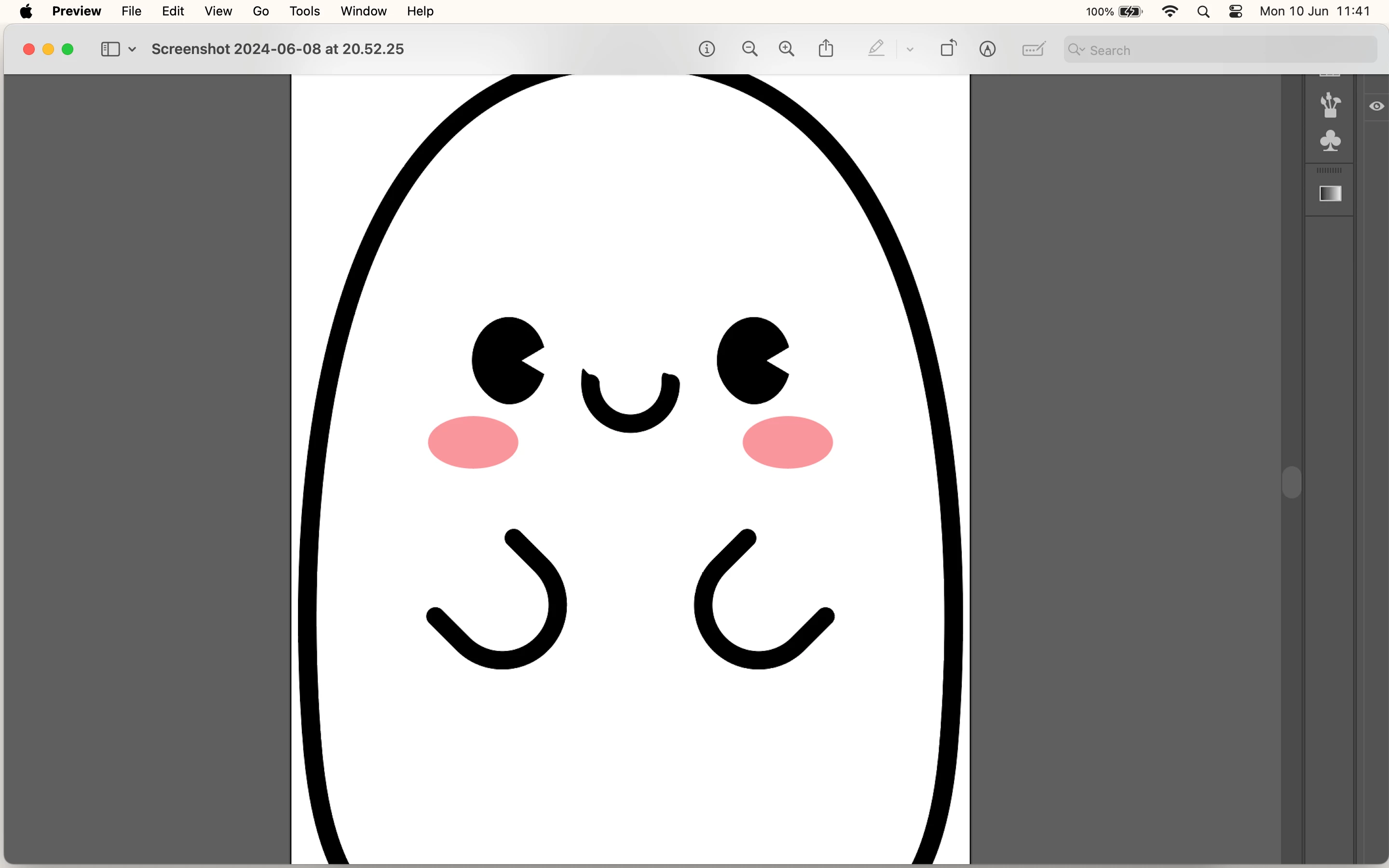1389x868 pixels.
Task: Open Control Center in menu bar
Action: pos(1236,12)
